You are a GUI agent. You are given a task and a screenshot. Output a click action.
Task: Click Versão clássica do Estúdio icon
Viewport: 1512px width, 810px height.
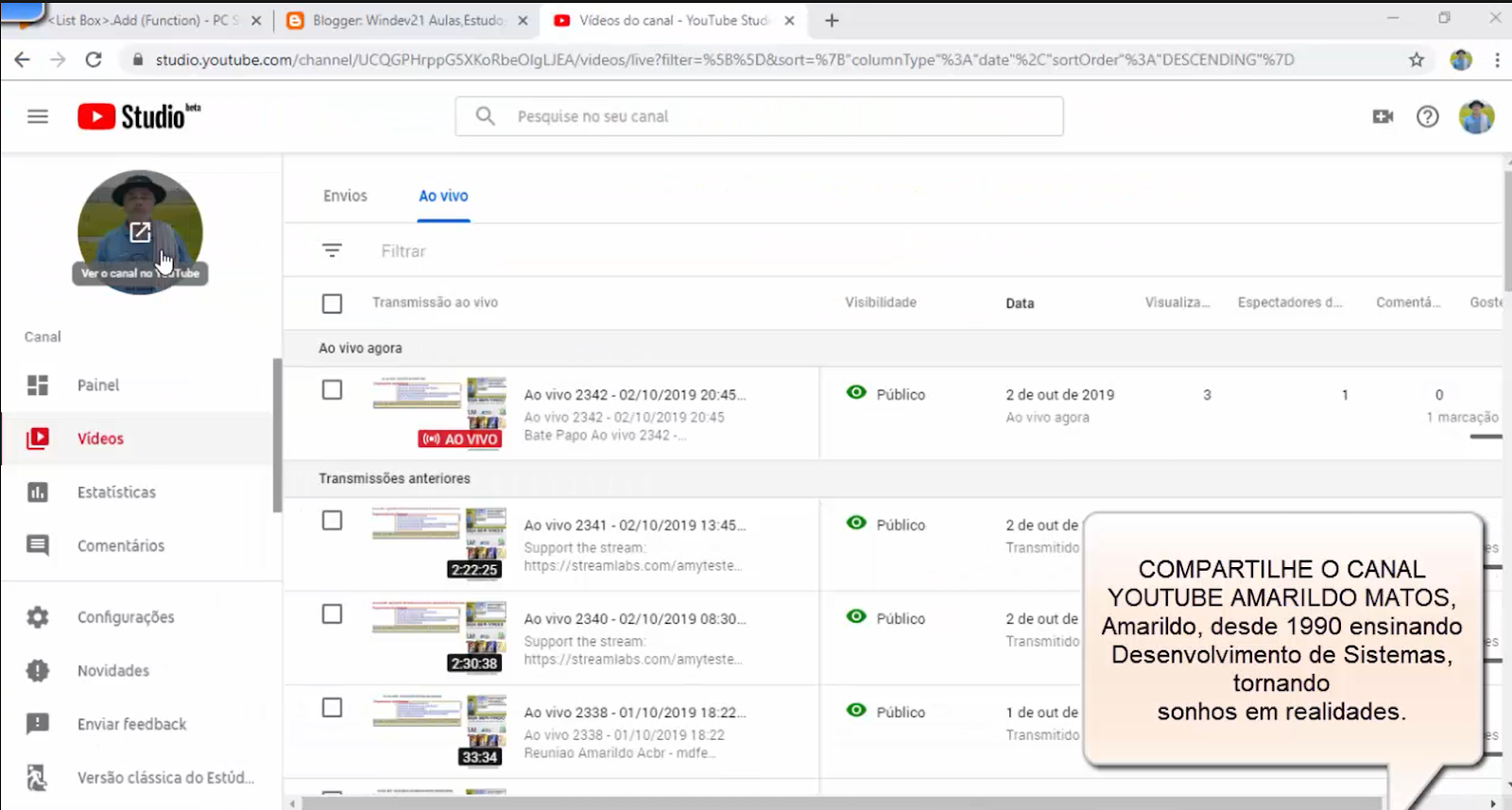coord(38,777)
